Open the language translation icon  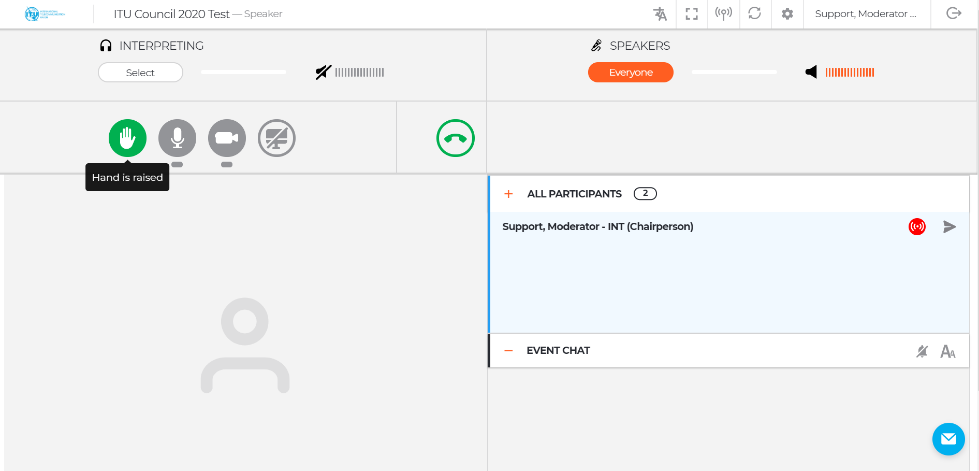[660, 14]
